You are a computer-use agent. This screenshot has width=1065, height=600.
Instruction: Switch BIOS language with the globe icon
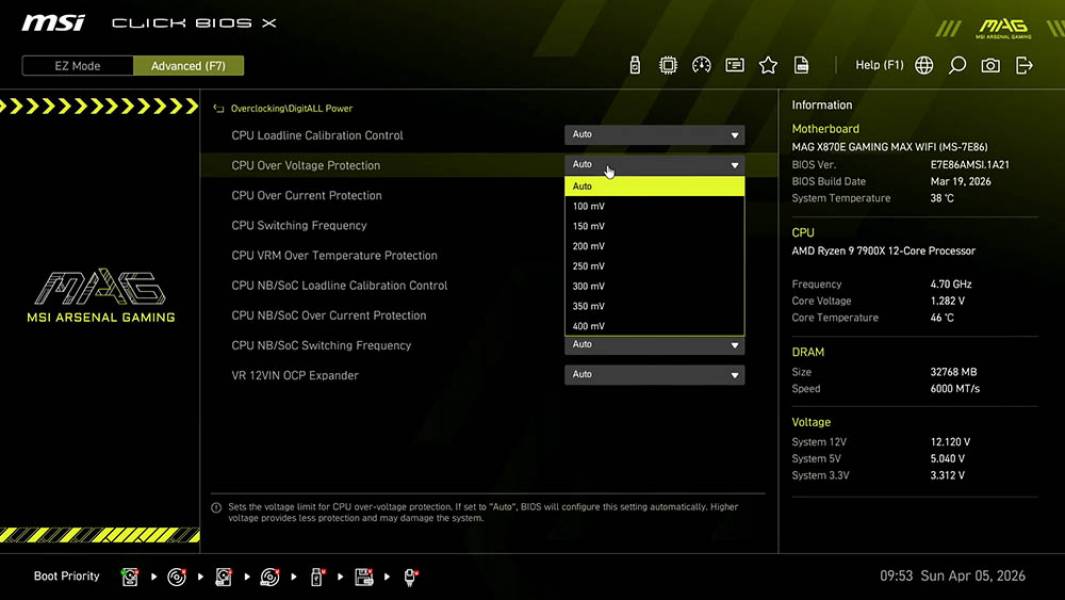(923, 65)
